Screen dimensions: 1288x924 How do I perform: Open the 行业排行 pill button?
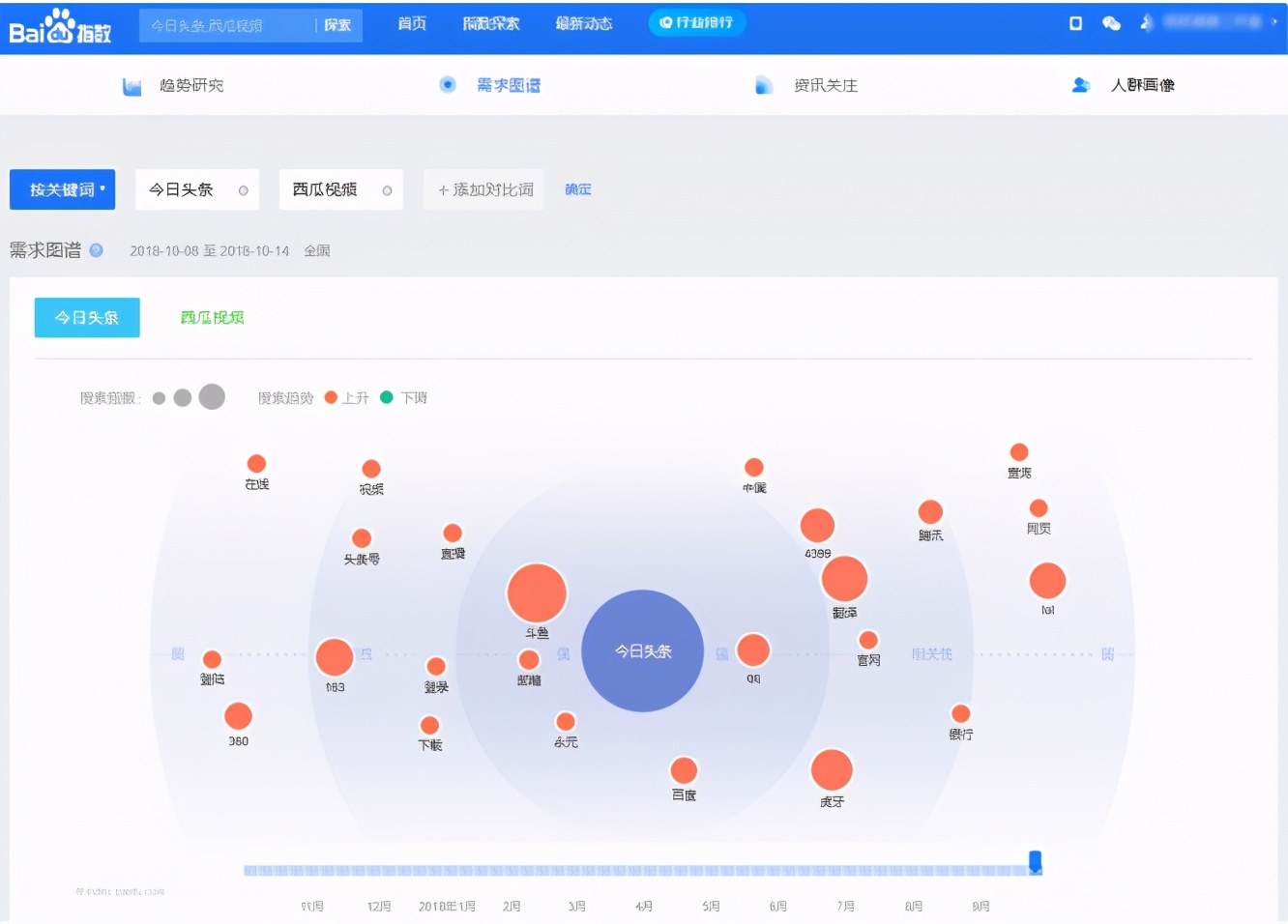696,22
